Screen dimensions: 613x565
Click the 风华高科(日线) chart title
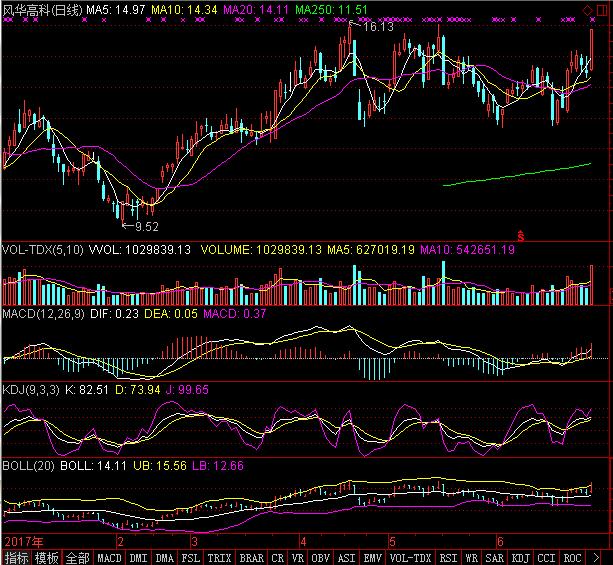(42, 10)
